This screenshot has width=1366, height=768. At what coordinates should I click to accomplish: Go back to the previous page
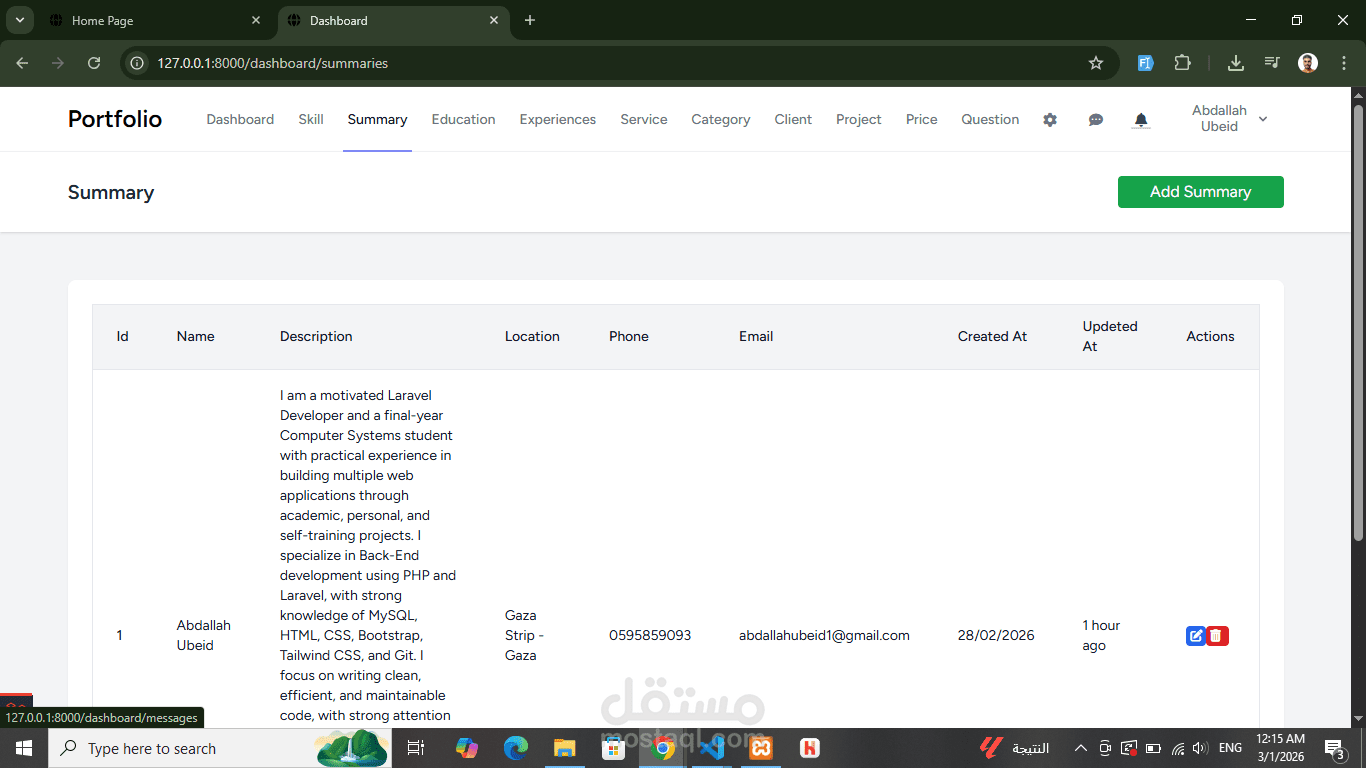[23, 63]
